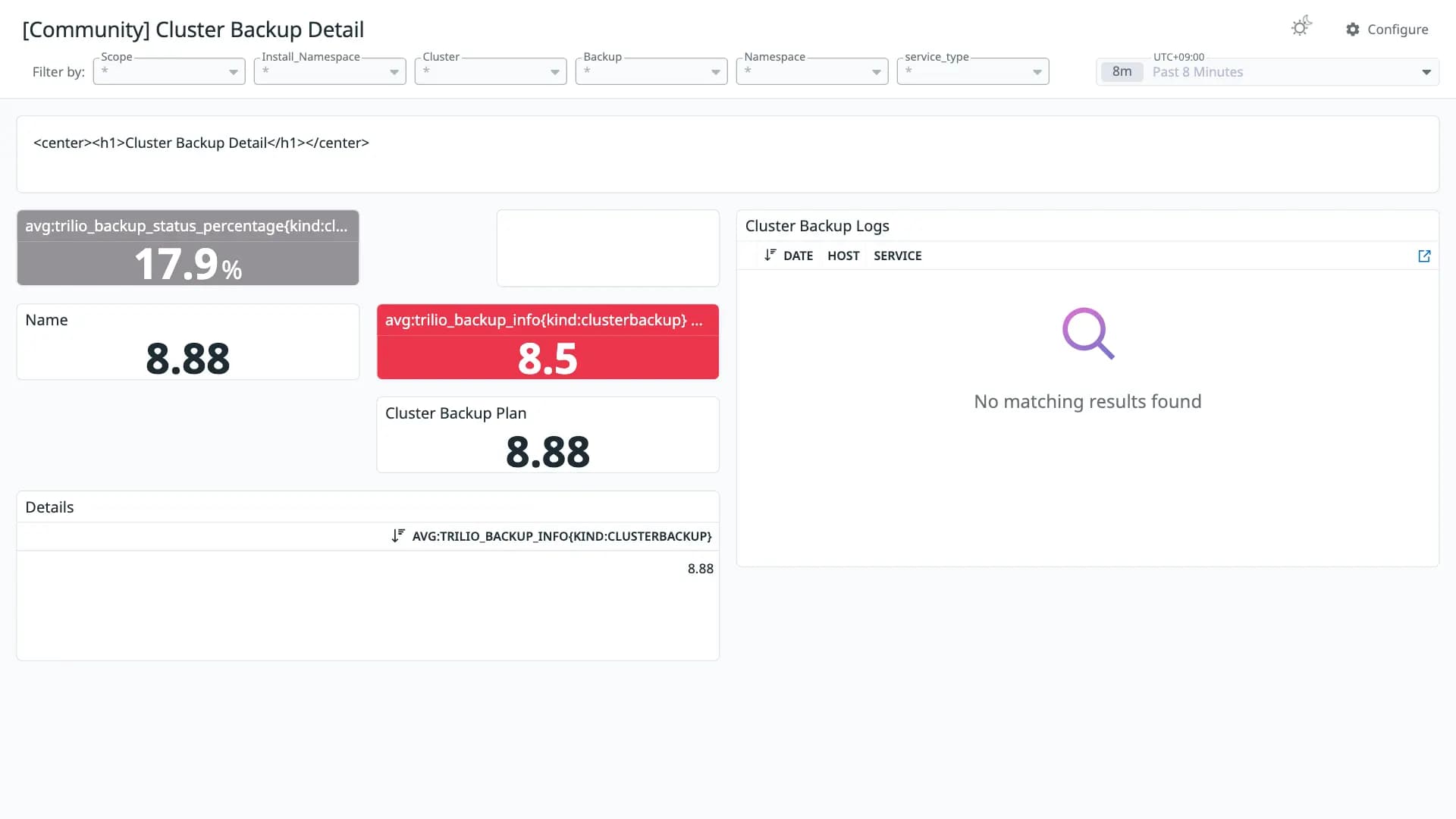Open the Backup filter dropdown
Screen dimensions: 1456x819
tap(651, 71)
